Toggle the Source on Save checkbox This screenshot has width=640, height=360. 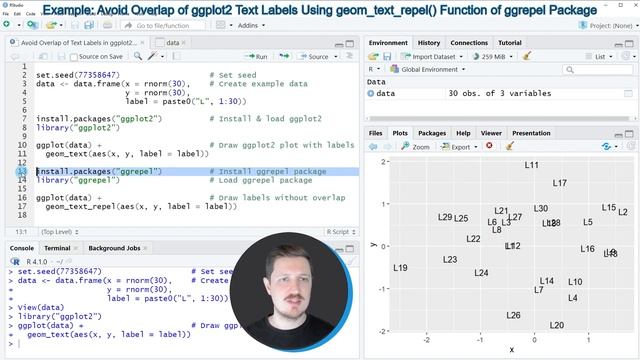pyautogui.click(x=73, y=57)
